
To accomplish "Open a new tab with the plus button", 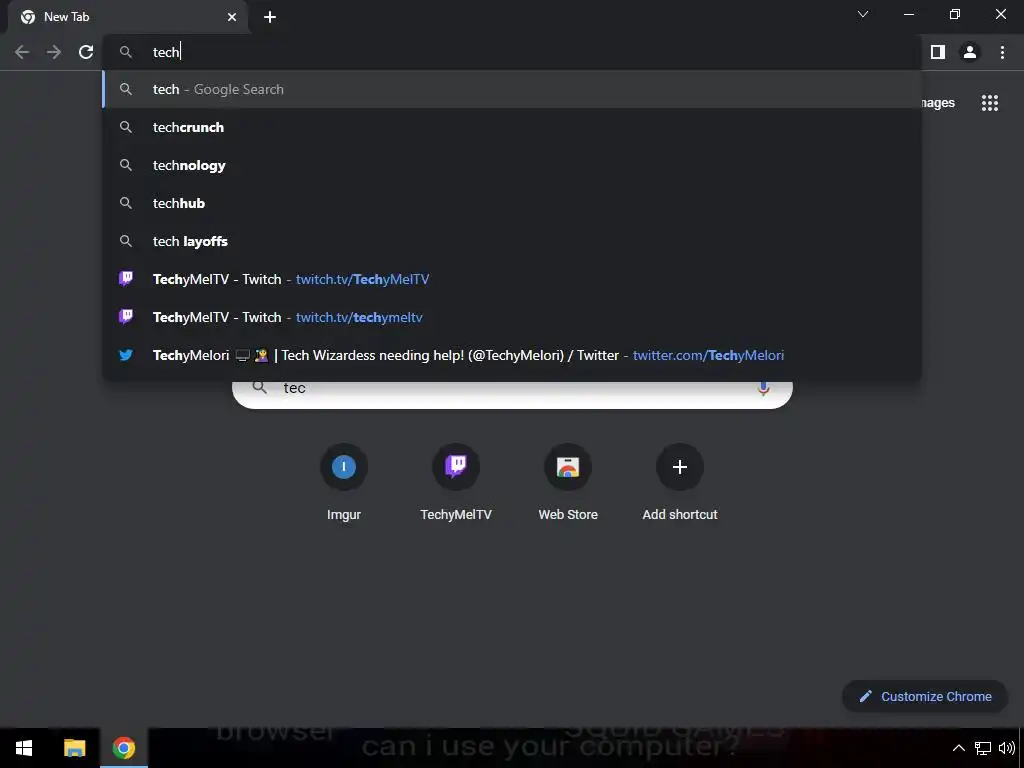I will [x=270, y=17].
